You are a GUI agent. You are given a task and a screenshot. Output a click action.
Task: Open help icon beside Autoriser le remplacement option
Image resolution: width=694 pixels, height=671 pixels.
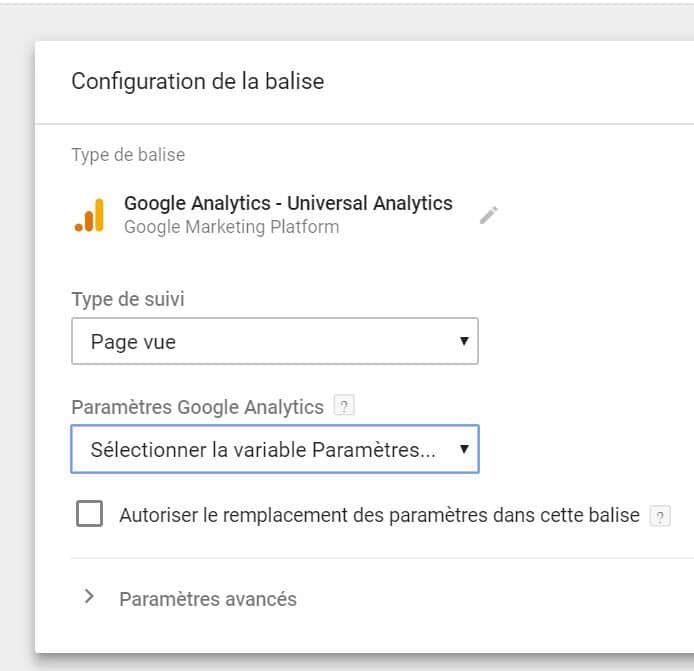click(660, 516)
